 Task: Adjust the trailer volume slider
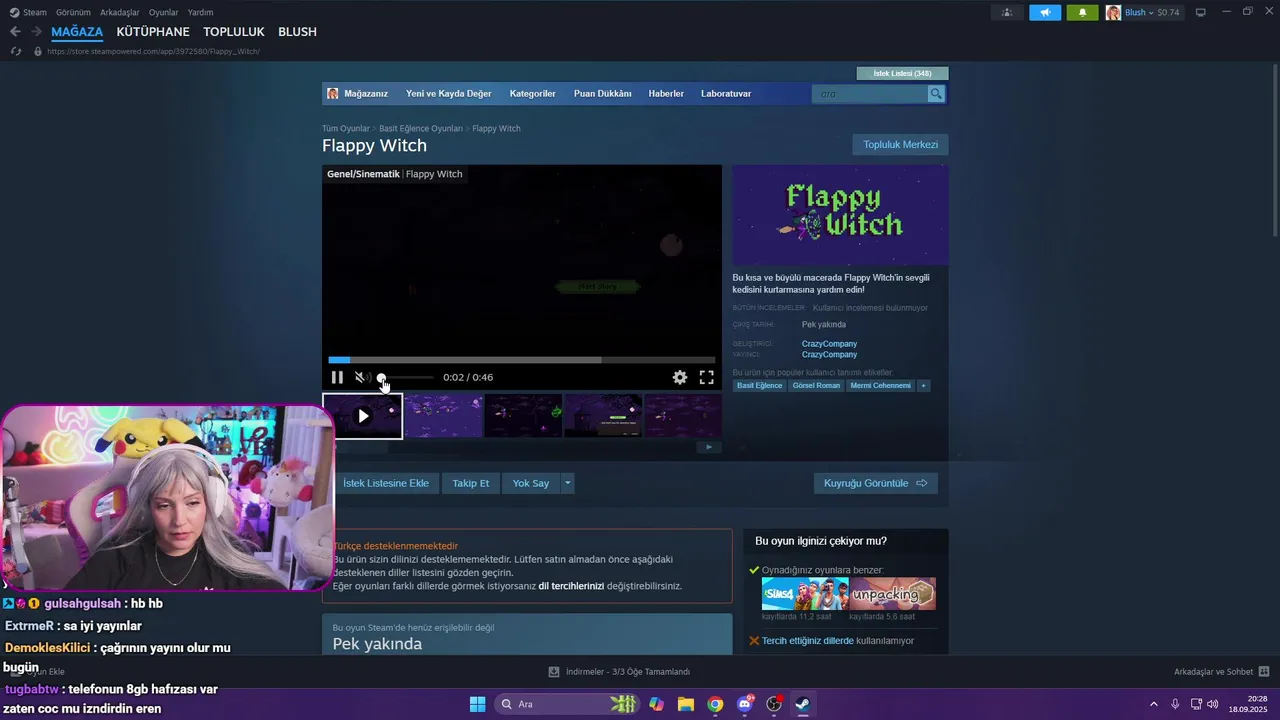[x=405, y=377]
